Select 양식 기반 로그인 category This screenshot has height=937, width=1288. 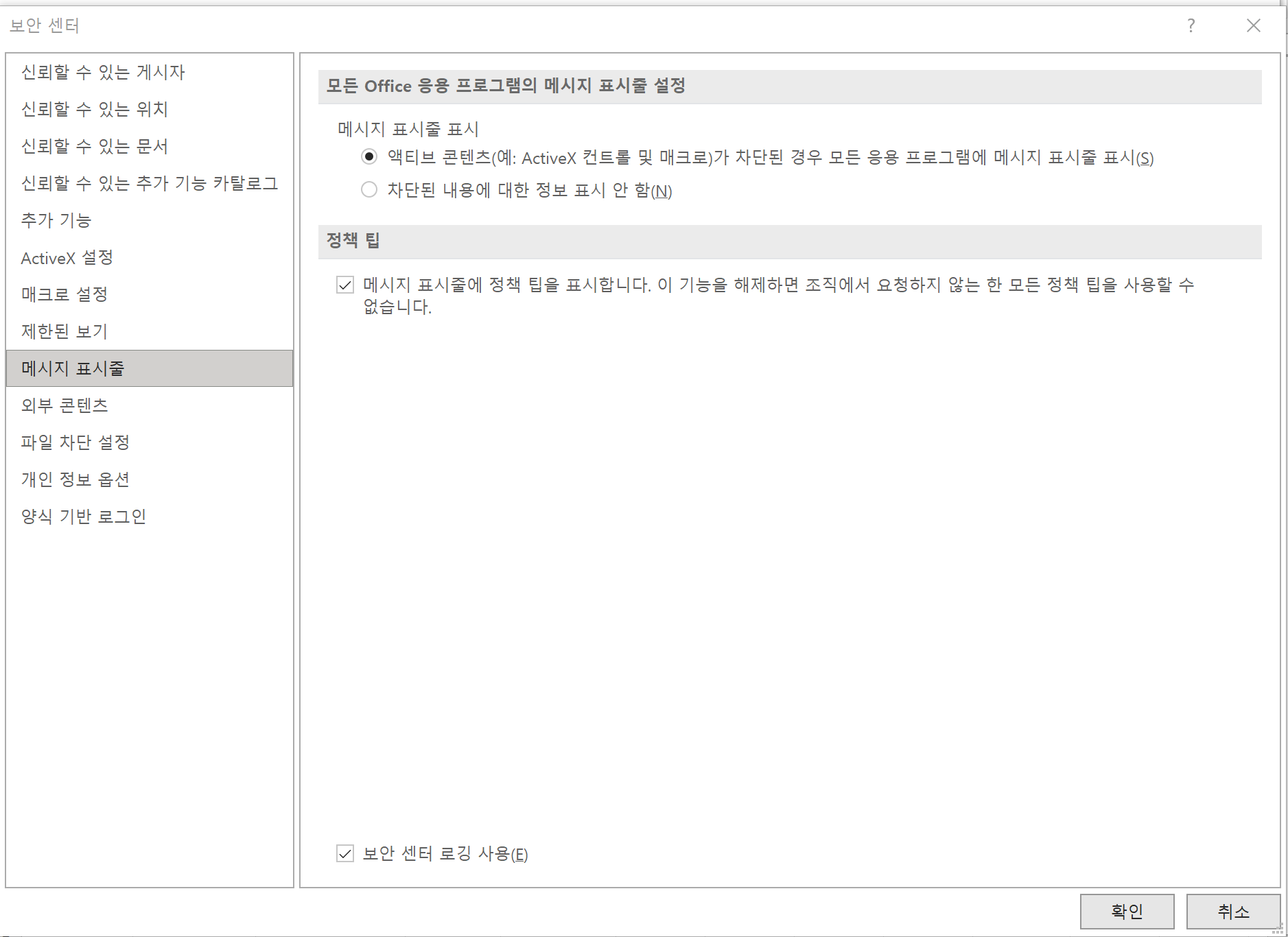click(x=150, y=517)
